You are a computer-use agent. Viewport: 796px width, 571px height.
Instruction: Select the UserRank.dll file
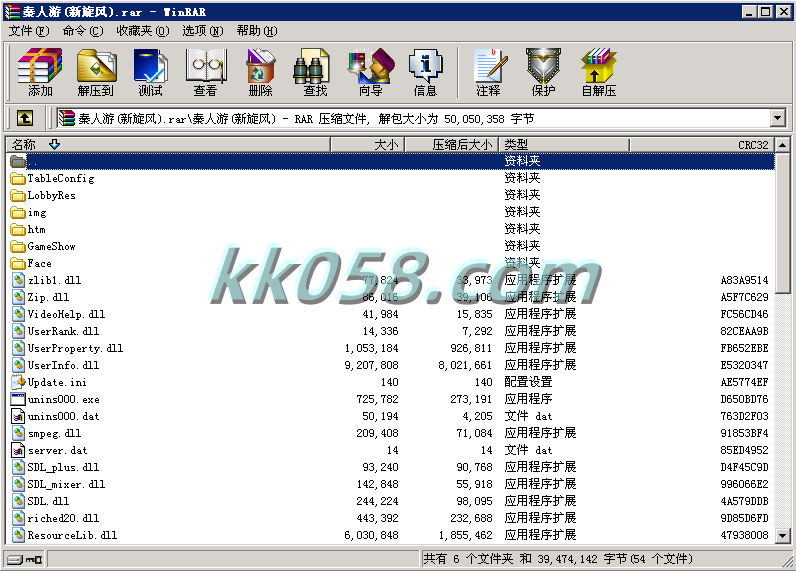391,331
